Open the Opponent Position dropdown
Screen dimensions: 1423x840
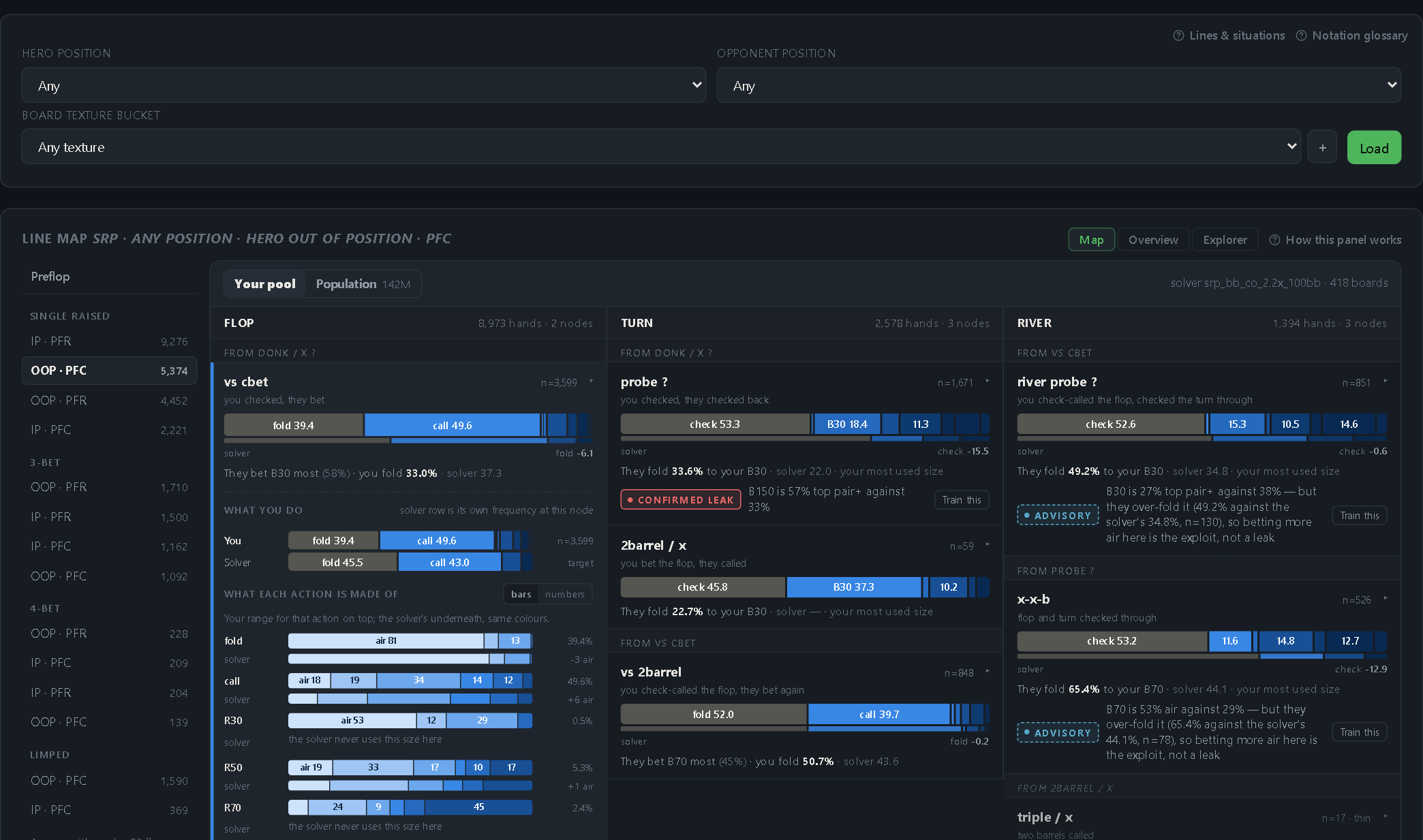[1058, 85]
